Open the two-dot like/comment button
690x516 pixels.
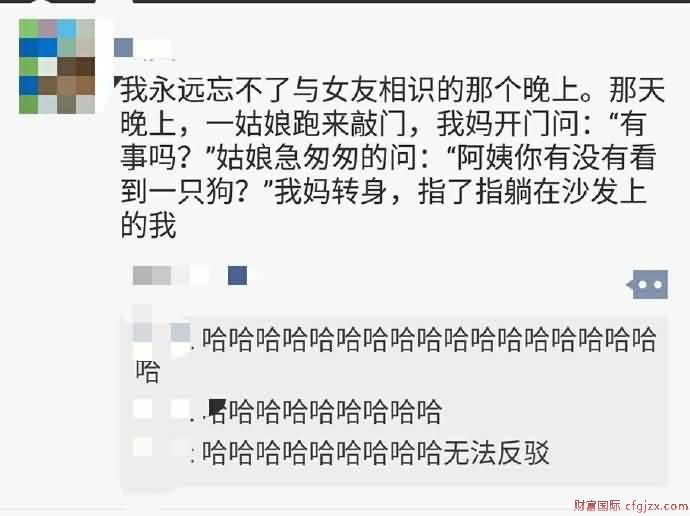click(647, 284)
